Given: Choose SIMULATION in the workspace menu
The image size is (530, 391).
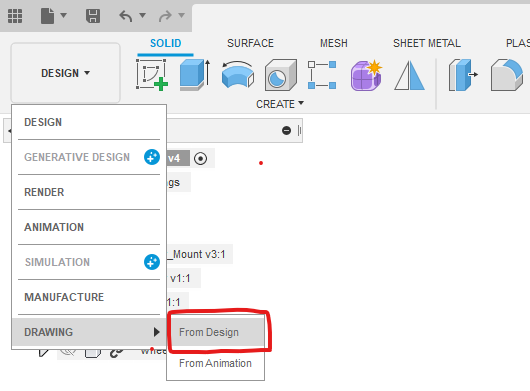Looking at the screenshot, I should (x=89, y=262).
